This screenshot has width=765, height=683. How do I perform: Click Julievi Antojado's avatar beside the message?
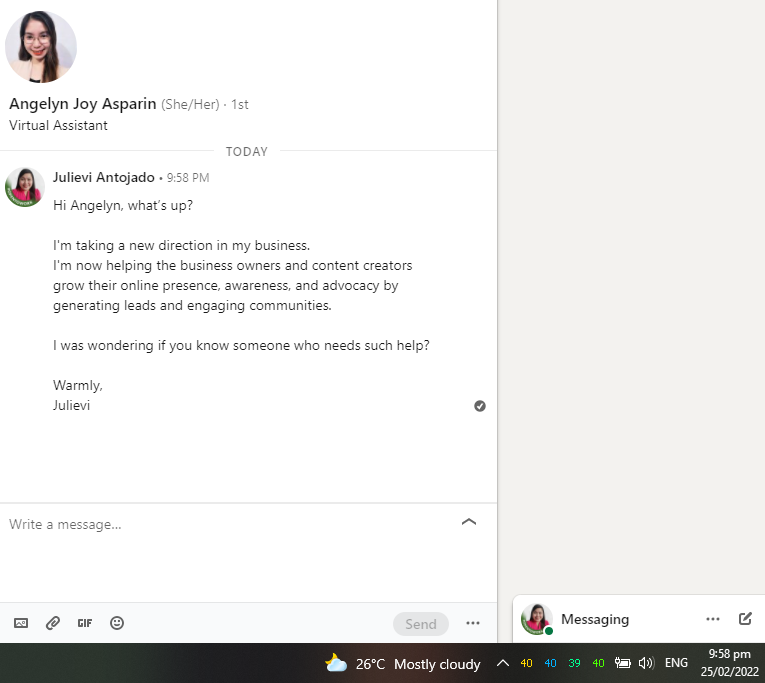[25, 187]
